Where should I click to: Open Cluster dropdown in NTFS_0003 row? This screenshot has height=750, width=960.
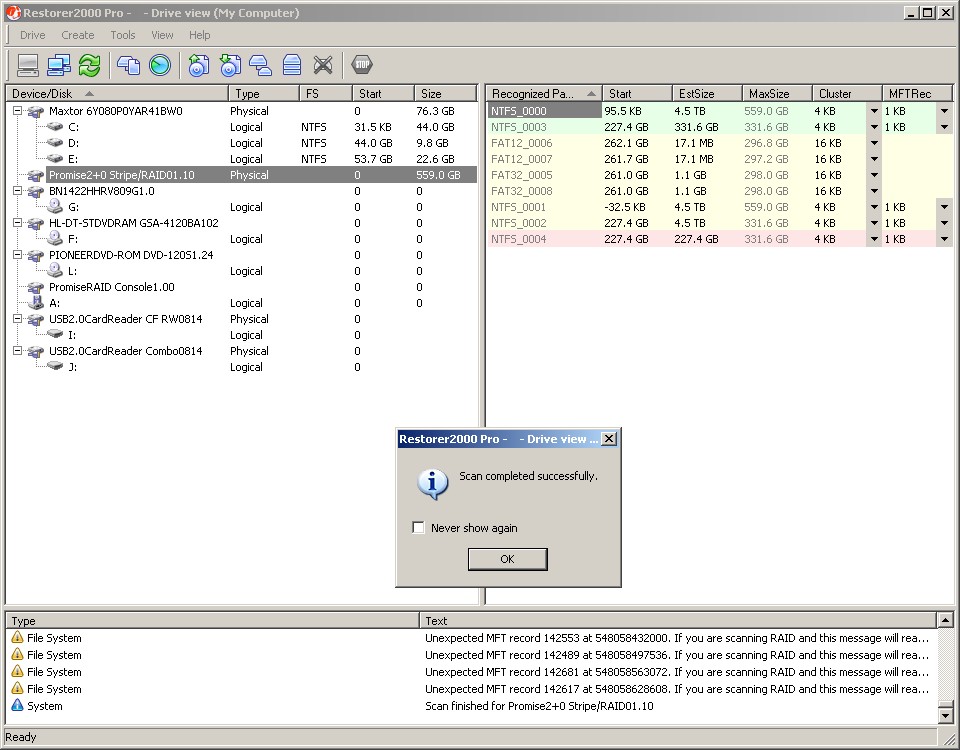tap(874, 127)
